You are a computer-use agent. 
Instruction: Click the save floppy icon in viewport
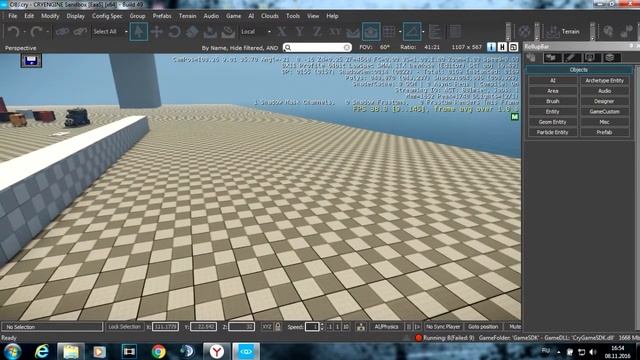(x=31, y=61)
